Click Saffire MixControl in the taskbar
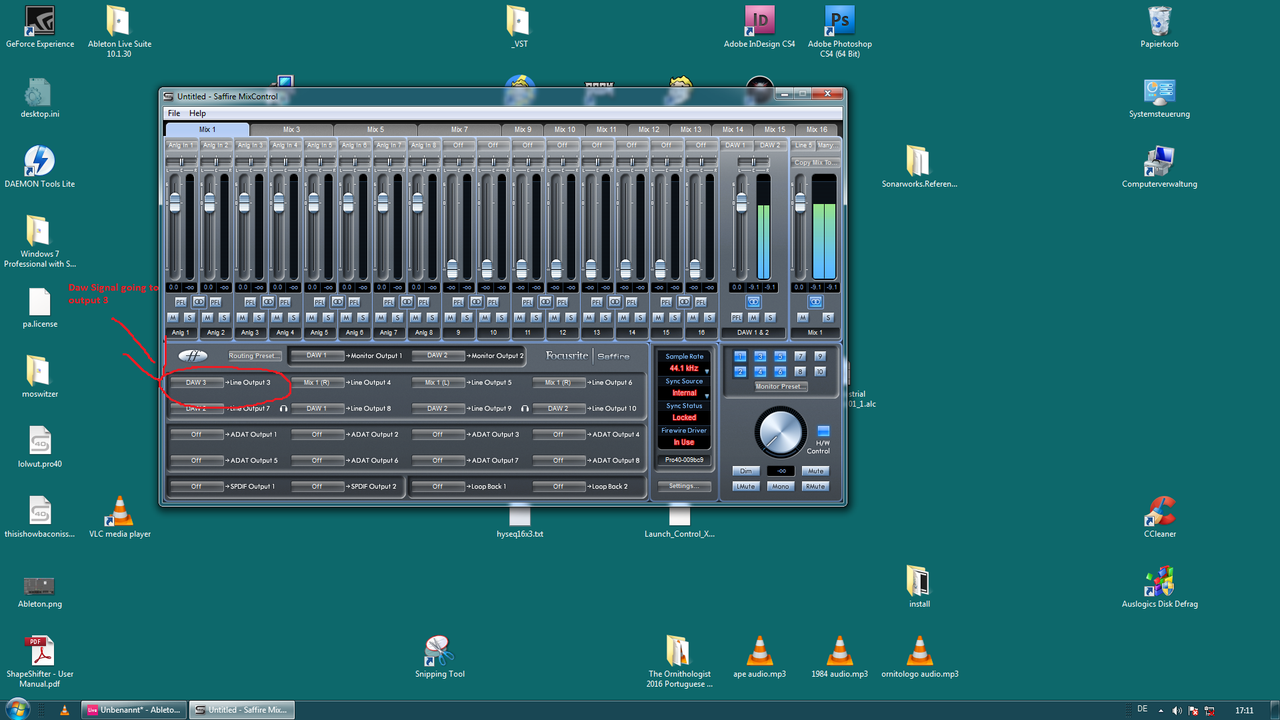The image size is (1280, 720). tap(240, 709)
